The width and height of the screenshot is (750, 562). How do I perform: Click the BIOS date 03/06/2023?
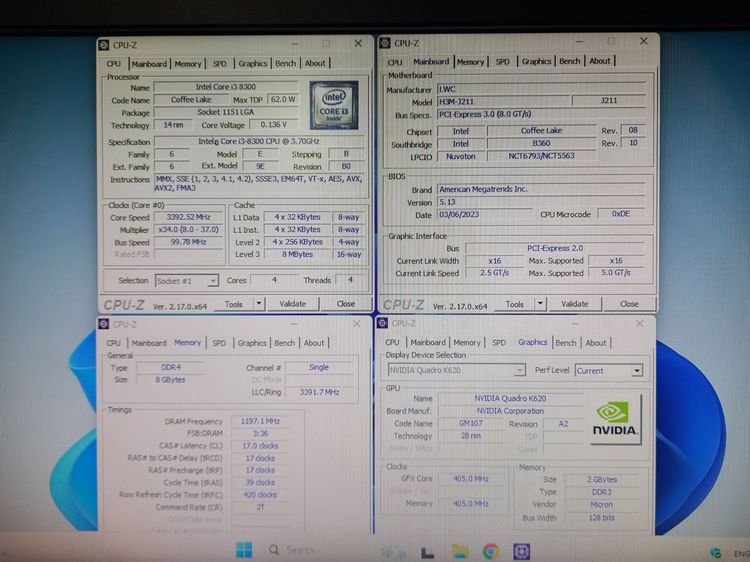point(484,214)
